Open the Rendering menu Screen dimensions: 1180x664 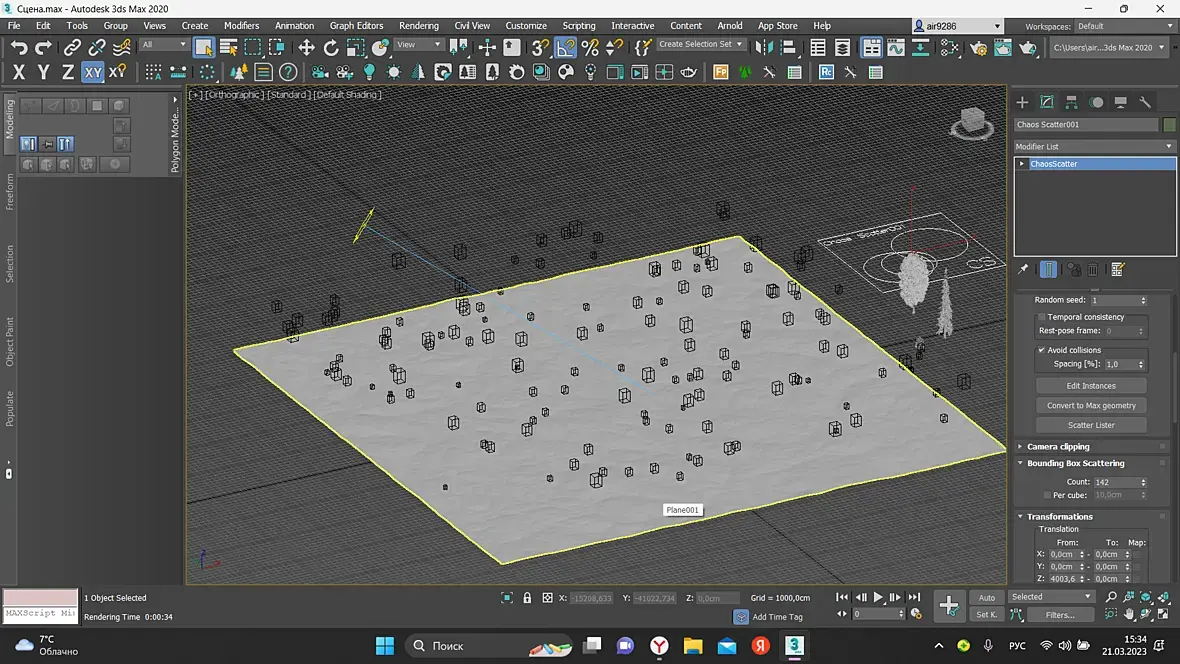click(418, 25)
